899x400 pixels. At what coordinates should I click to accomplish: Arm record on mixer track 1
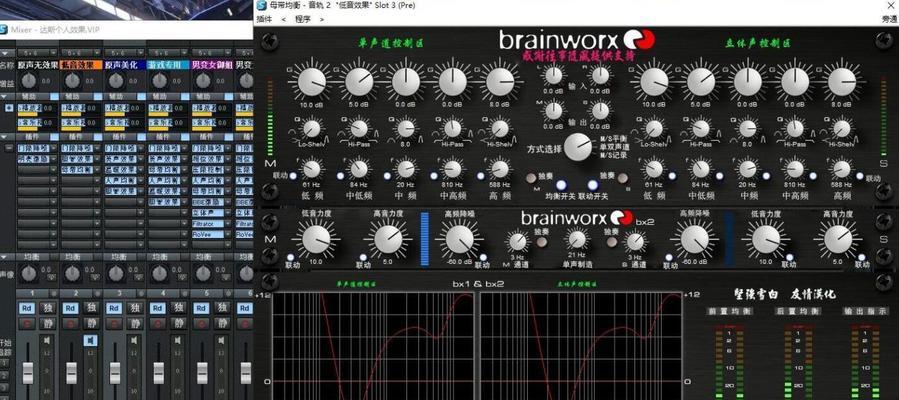[26, 323]
